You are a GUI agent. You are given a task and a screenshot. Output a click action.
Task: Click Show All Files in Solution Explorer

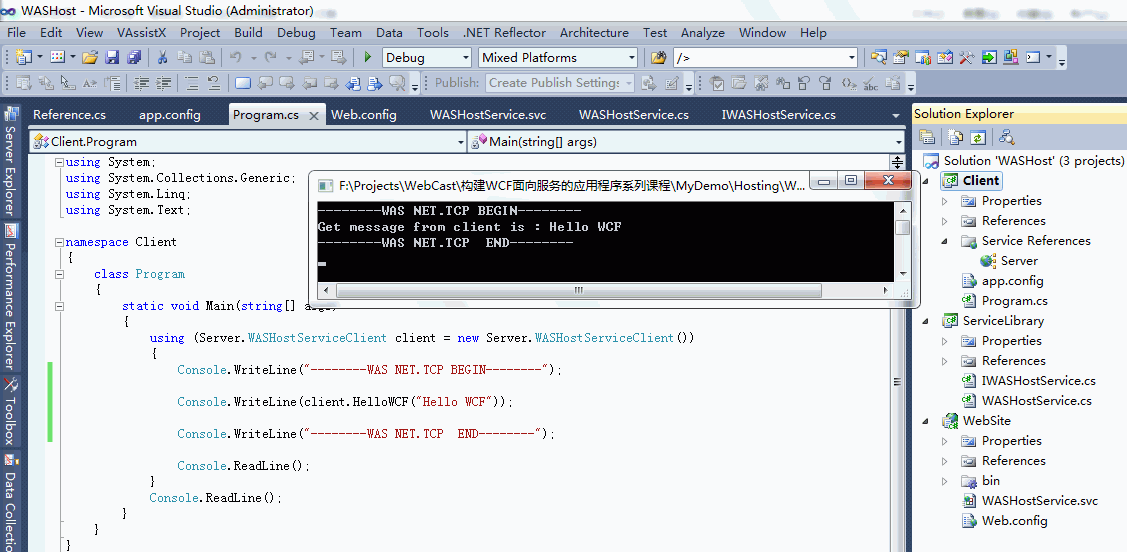click(x=955, y=137)
